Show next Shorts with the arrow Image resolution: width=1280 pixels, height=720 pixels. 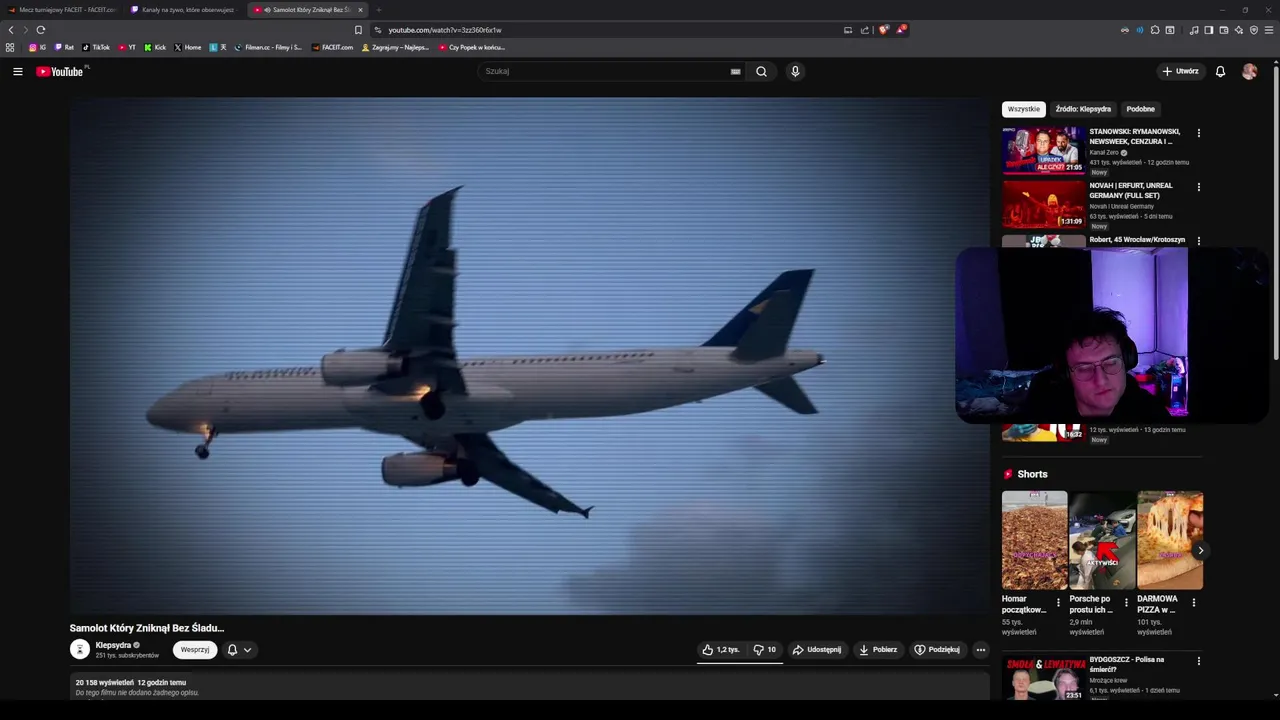pyautogui.click(x=1200, y=551)
